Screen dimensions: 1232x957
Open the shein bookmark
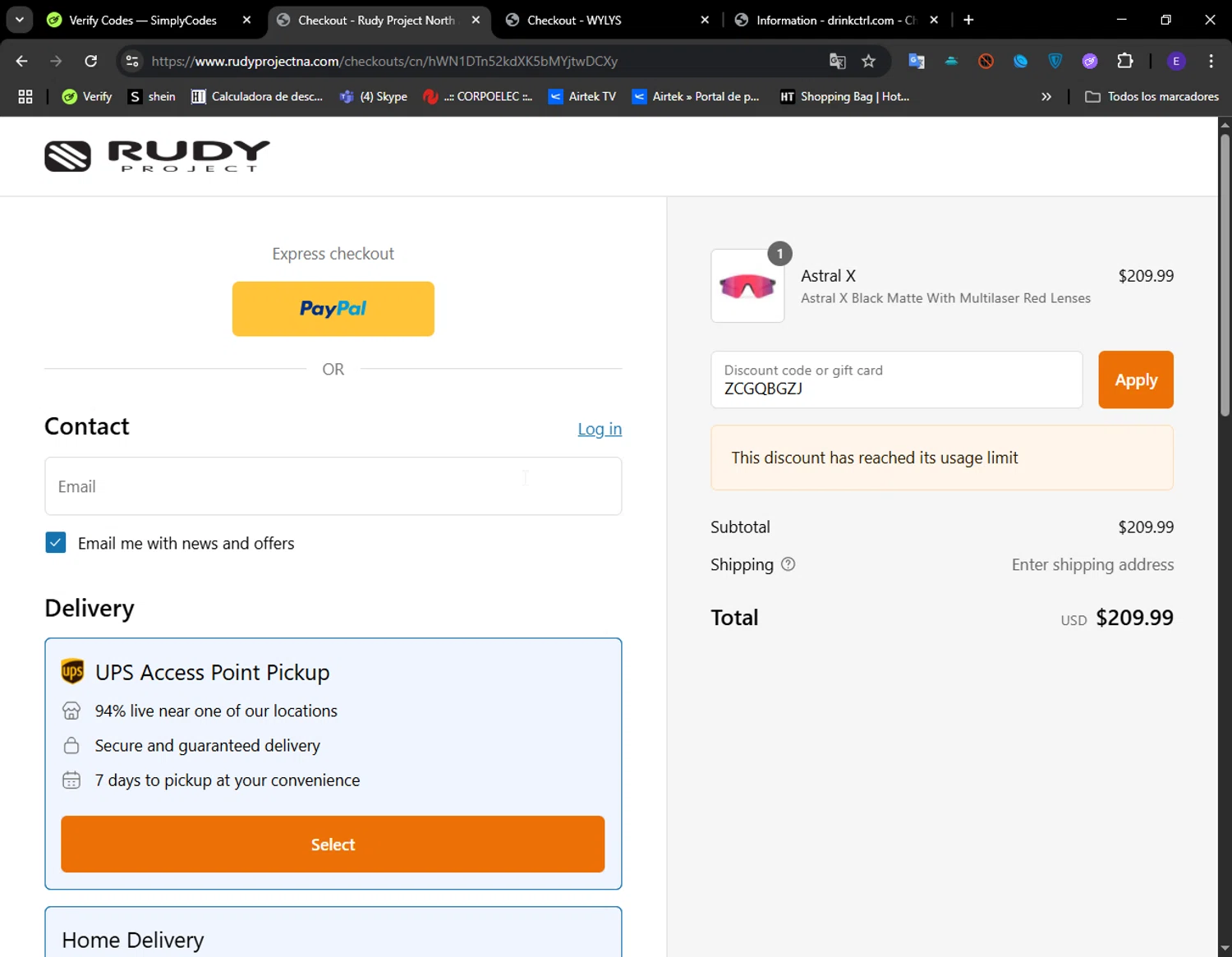click(x=152, y=96)
